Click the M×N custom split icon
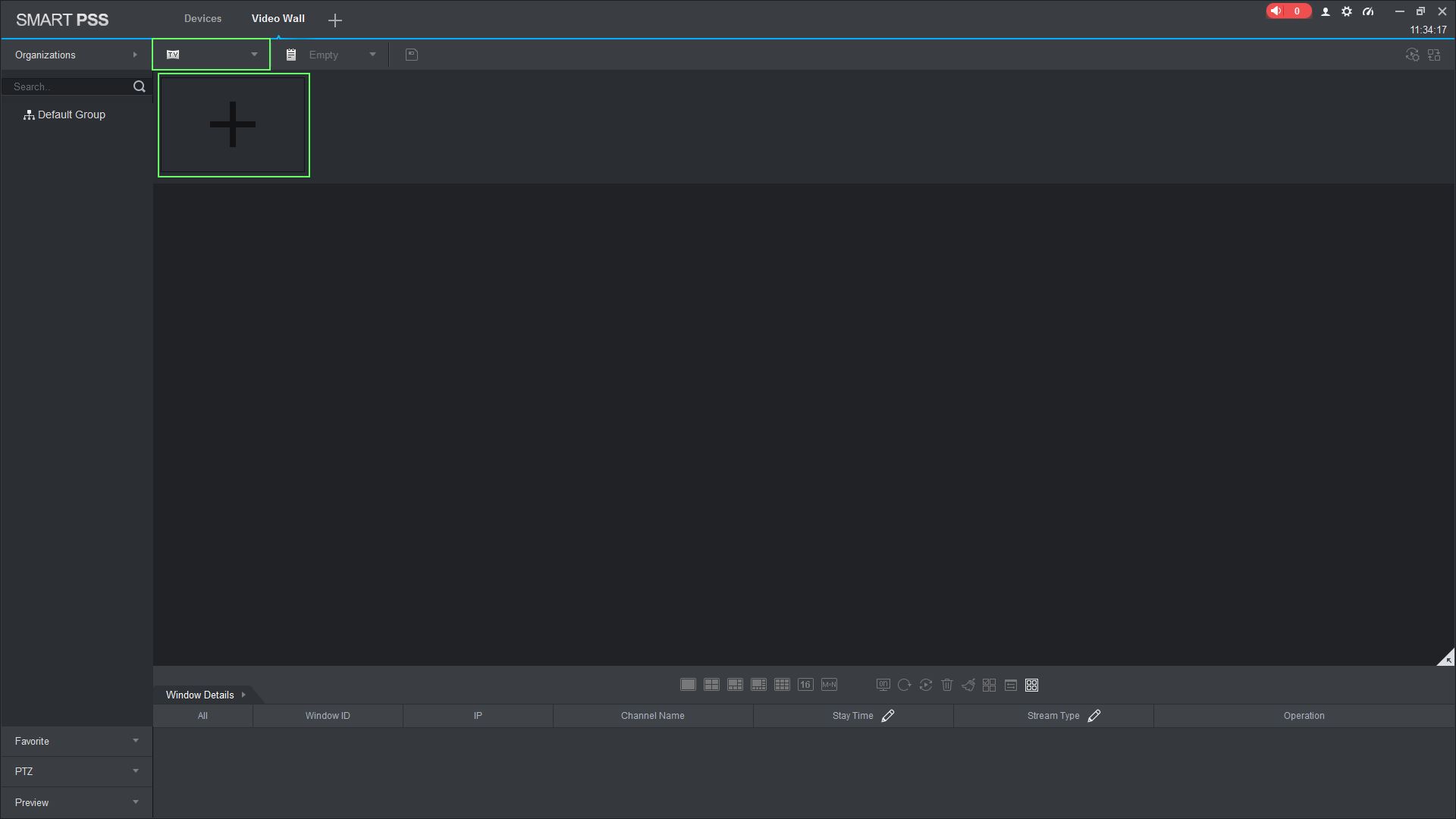 [x=829, y=685]
